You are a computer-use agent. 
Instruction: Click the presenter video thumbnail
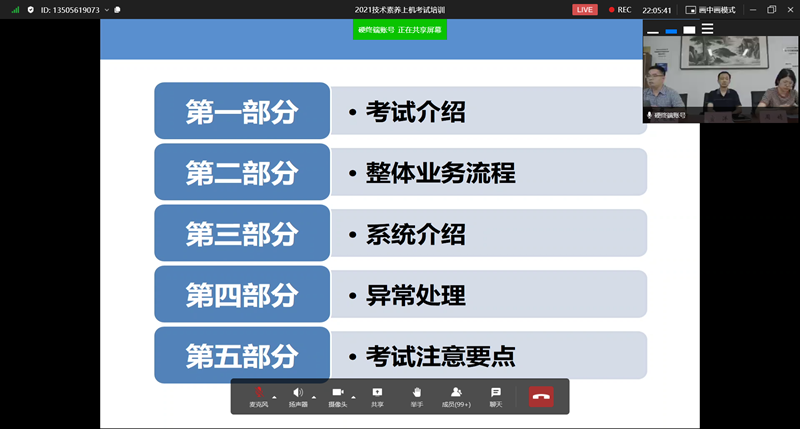tap(720, 85)
